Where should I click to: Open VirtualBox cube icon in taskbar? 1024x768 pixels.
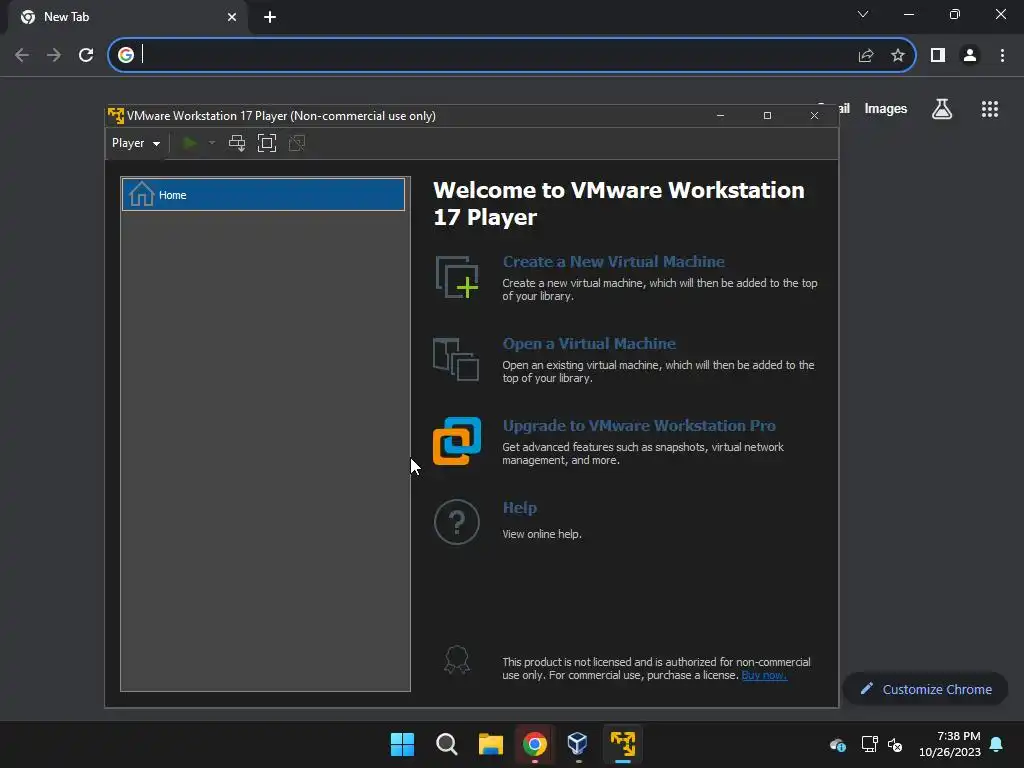point(578,744)
